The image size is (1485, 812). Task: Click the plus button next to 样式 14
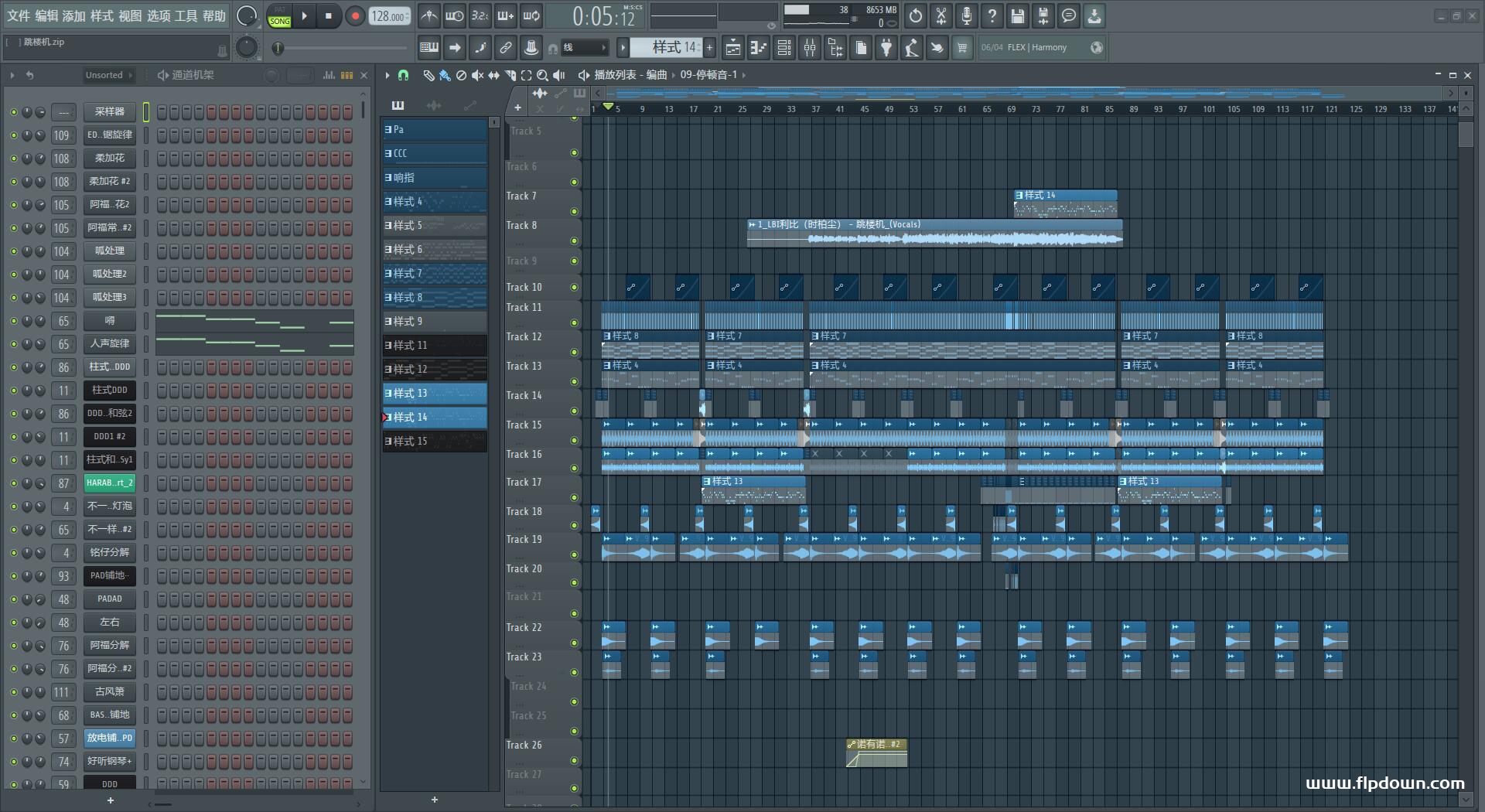(709, 48)
